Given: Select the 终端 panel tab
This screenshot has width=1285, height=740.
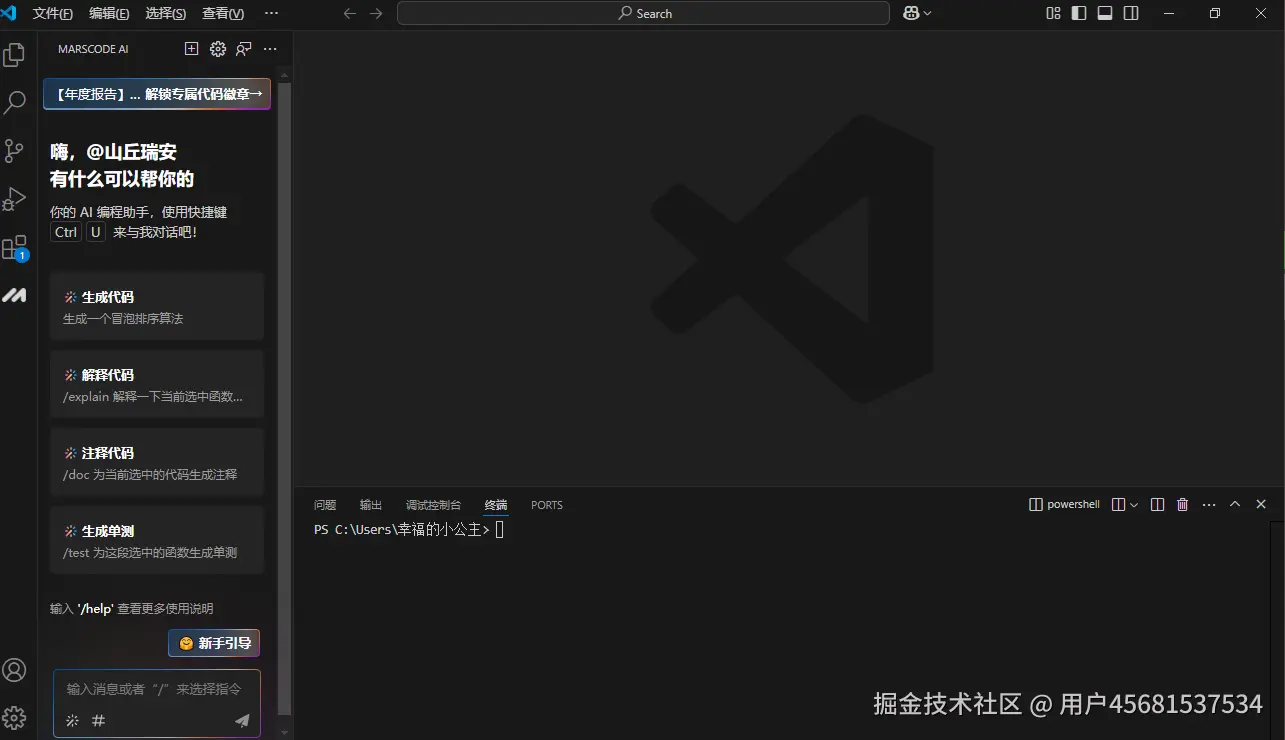Looking at the screenshot, I should point(496,505).
